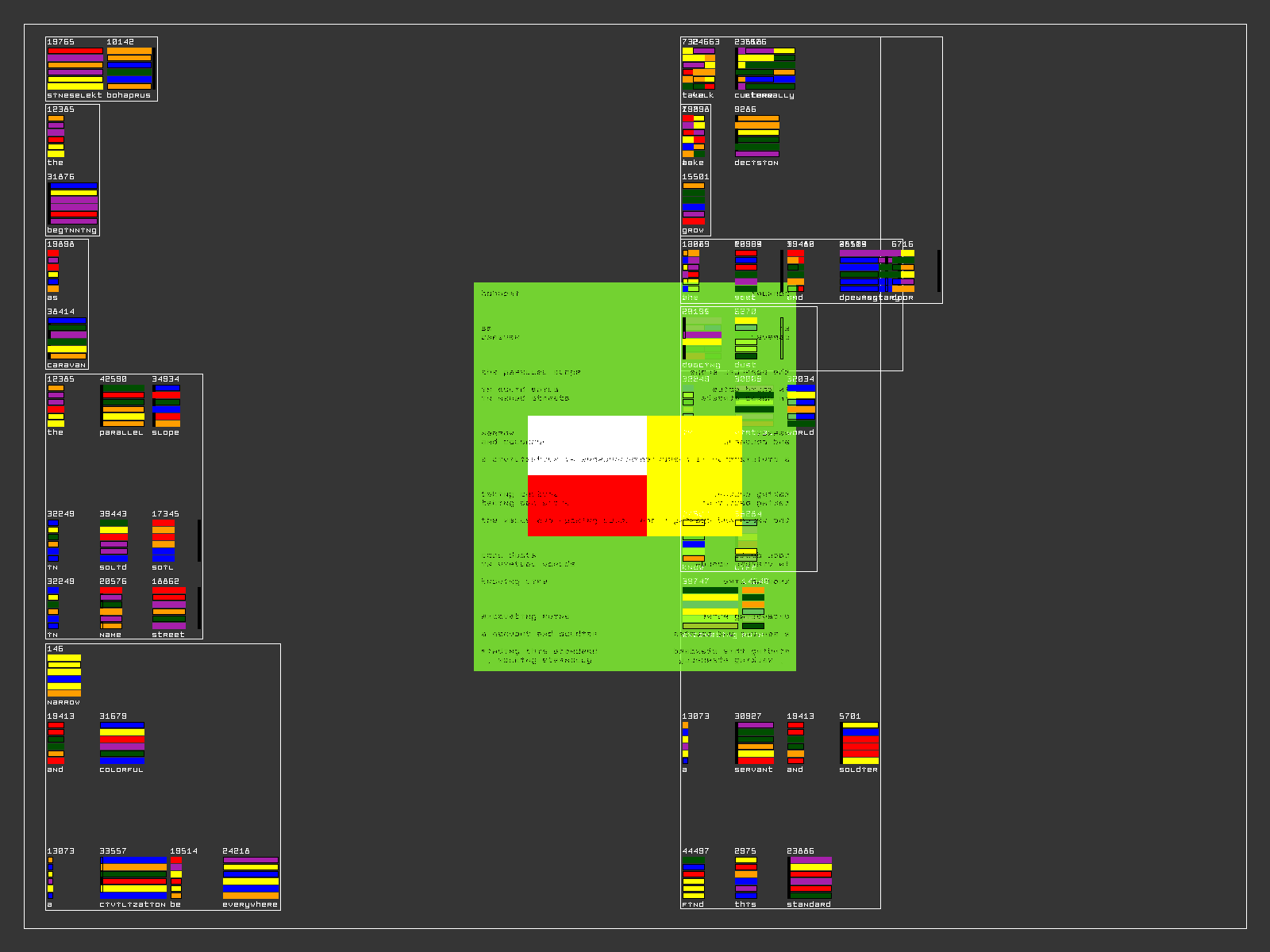Click the red rectangle in center
The height and width of the screenshot is (952, 1270).
[x=587, y=506]
